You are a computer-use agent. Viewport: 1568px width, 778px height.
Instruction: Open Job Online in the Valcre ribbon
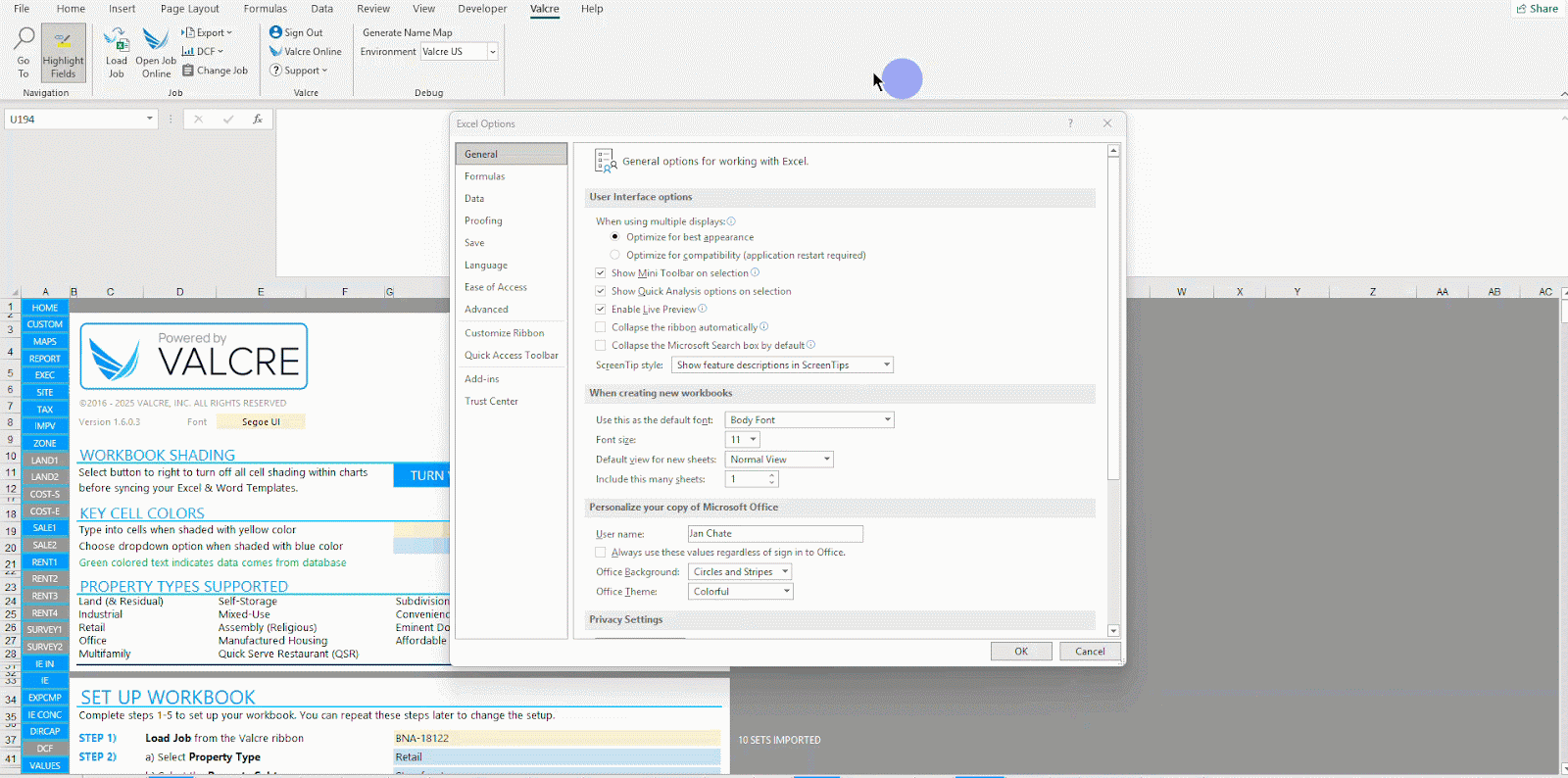pyautogui.click(x=156, y=53)
